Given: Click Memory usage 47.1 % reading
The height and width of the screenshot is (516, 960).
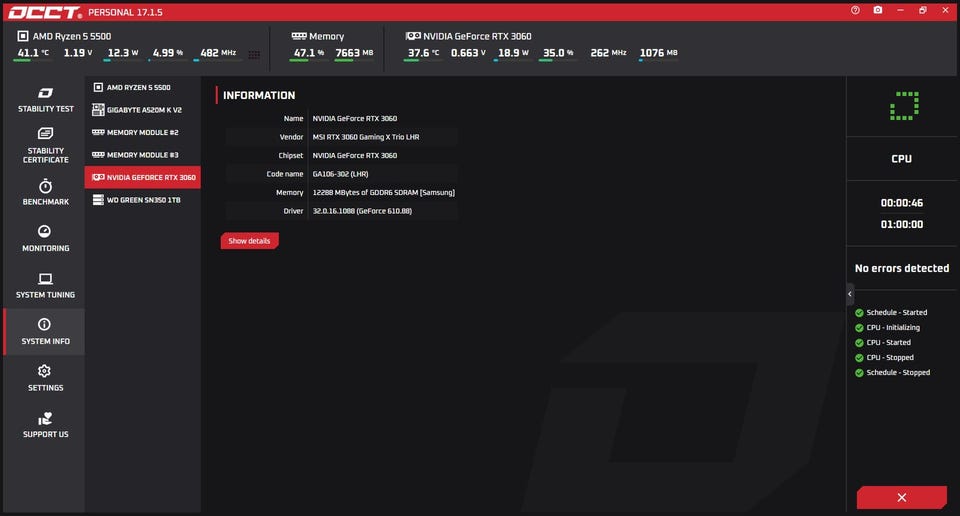Looking at the screenshot, I should (309, 53).
